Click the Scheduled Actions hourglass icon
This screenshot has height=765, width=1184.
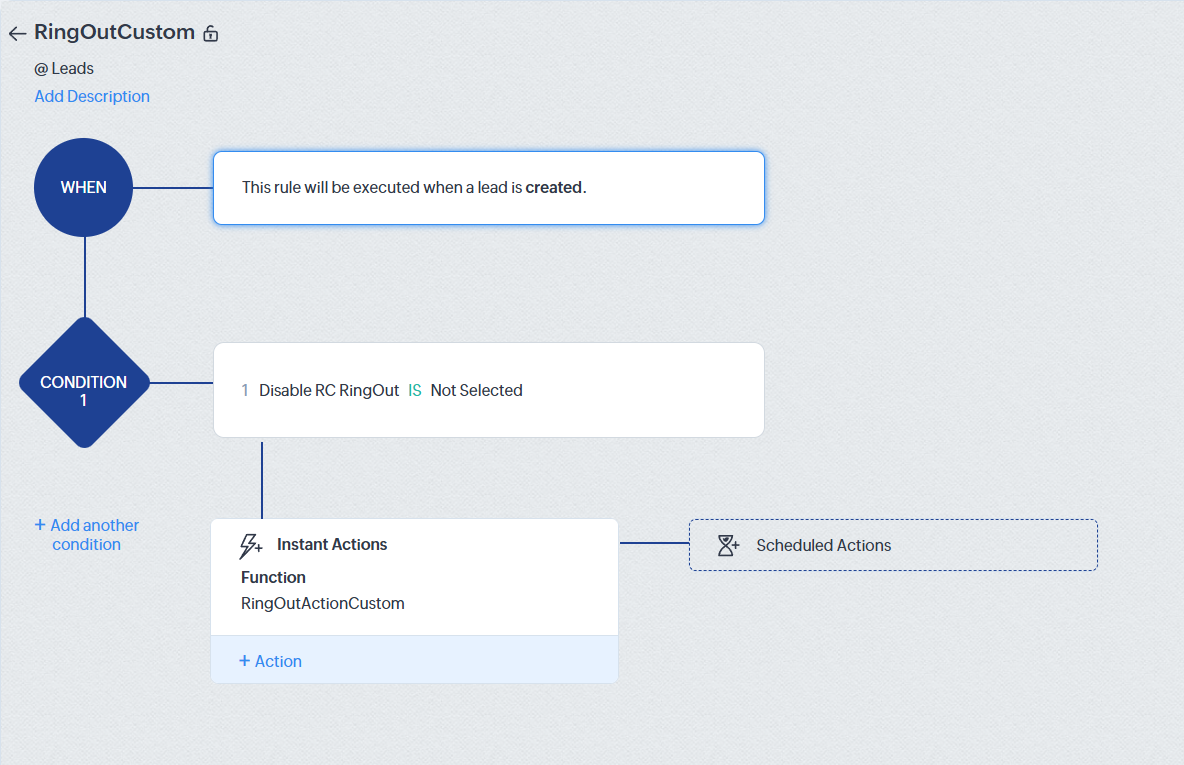click(x=728, y=545)
